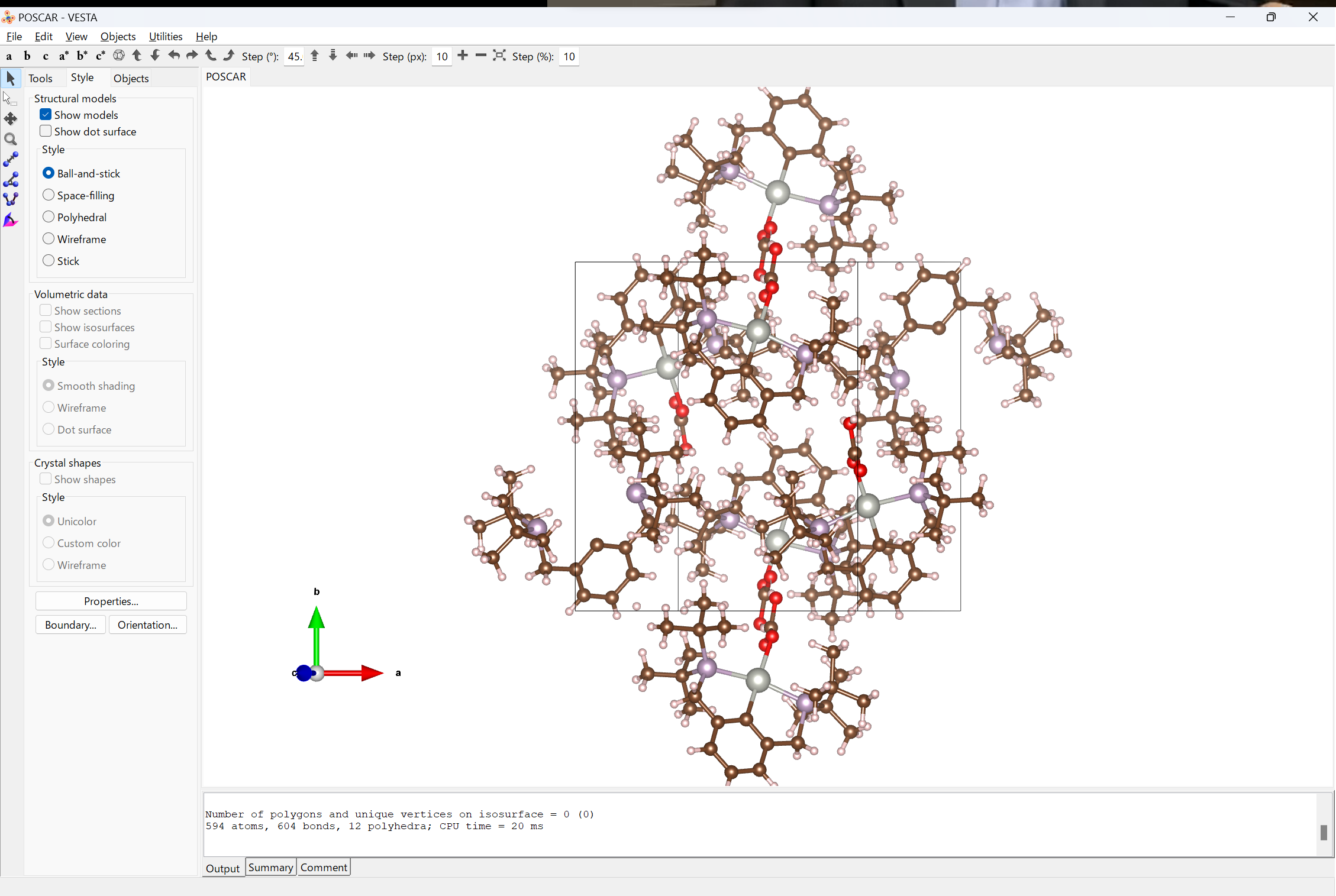1336x896 pixels.
Task: Click the Boundary button
Action: coord(70,625)
